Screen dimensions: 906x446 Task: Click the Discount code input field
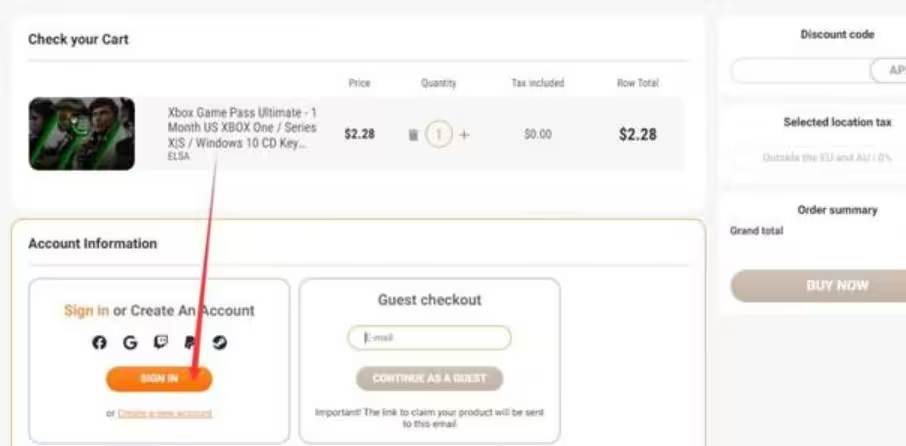(x=802, y=70)
